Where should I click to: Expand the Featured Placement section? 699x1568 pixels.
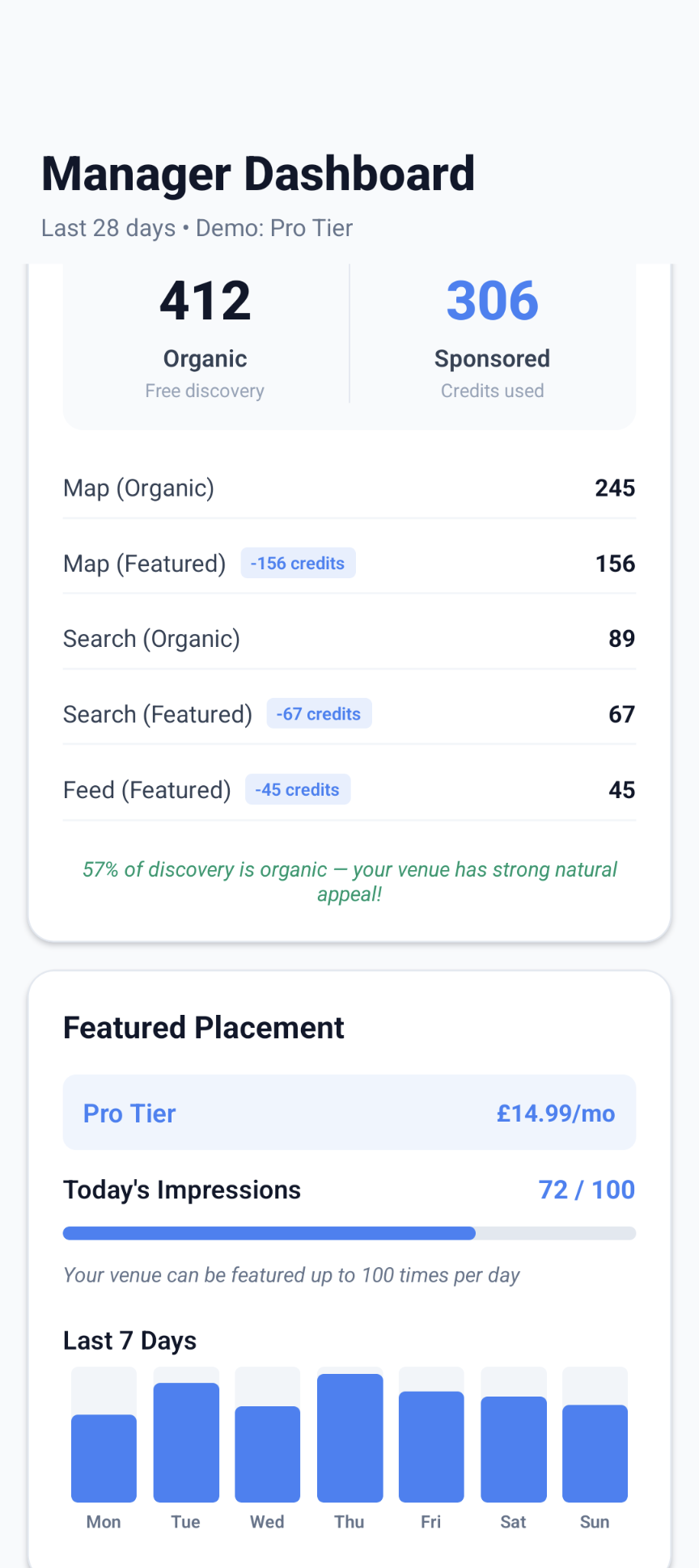[x=203, y=1027]
